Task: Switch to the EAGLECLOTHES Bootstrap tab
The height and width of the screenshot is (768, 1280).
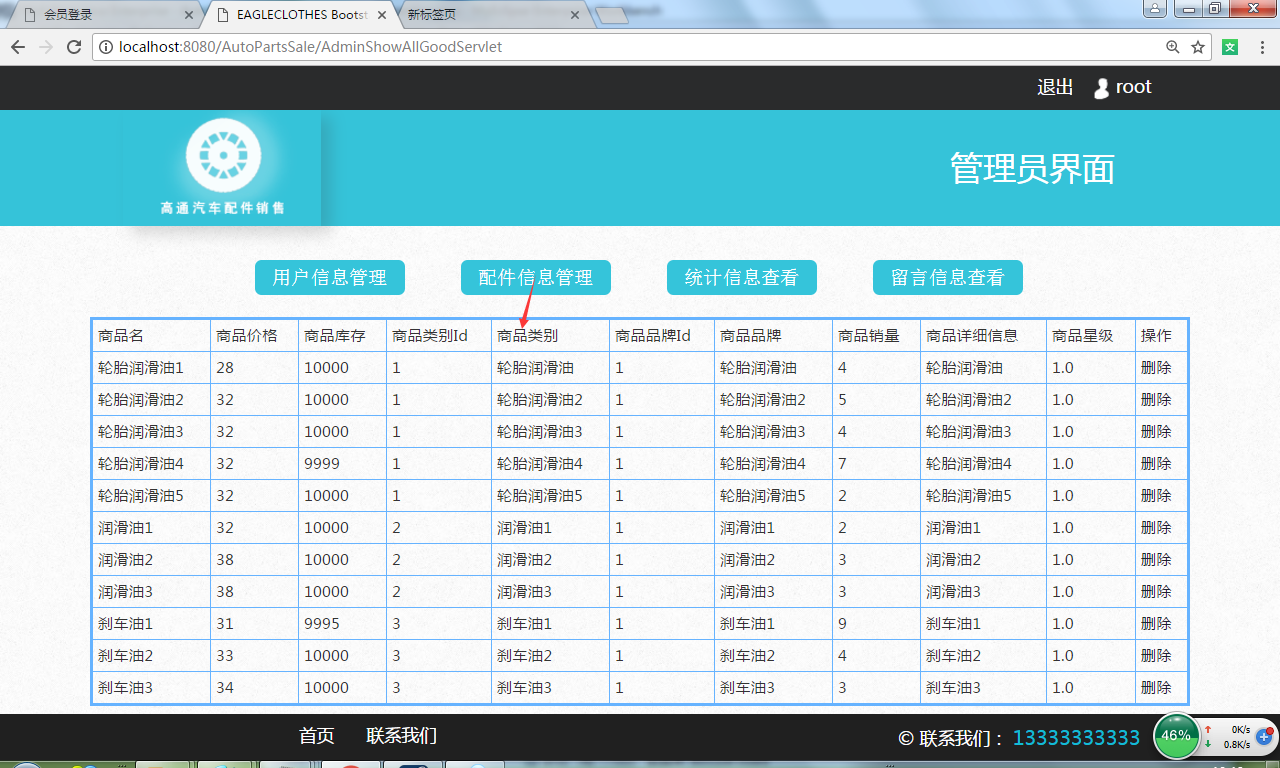Action: click(301, 15)
